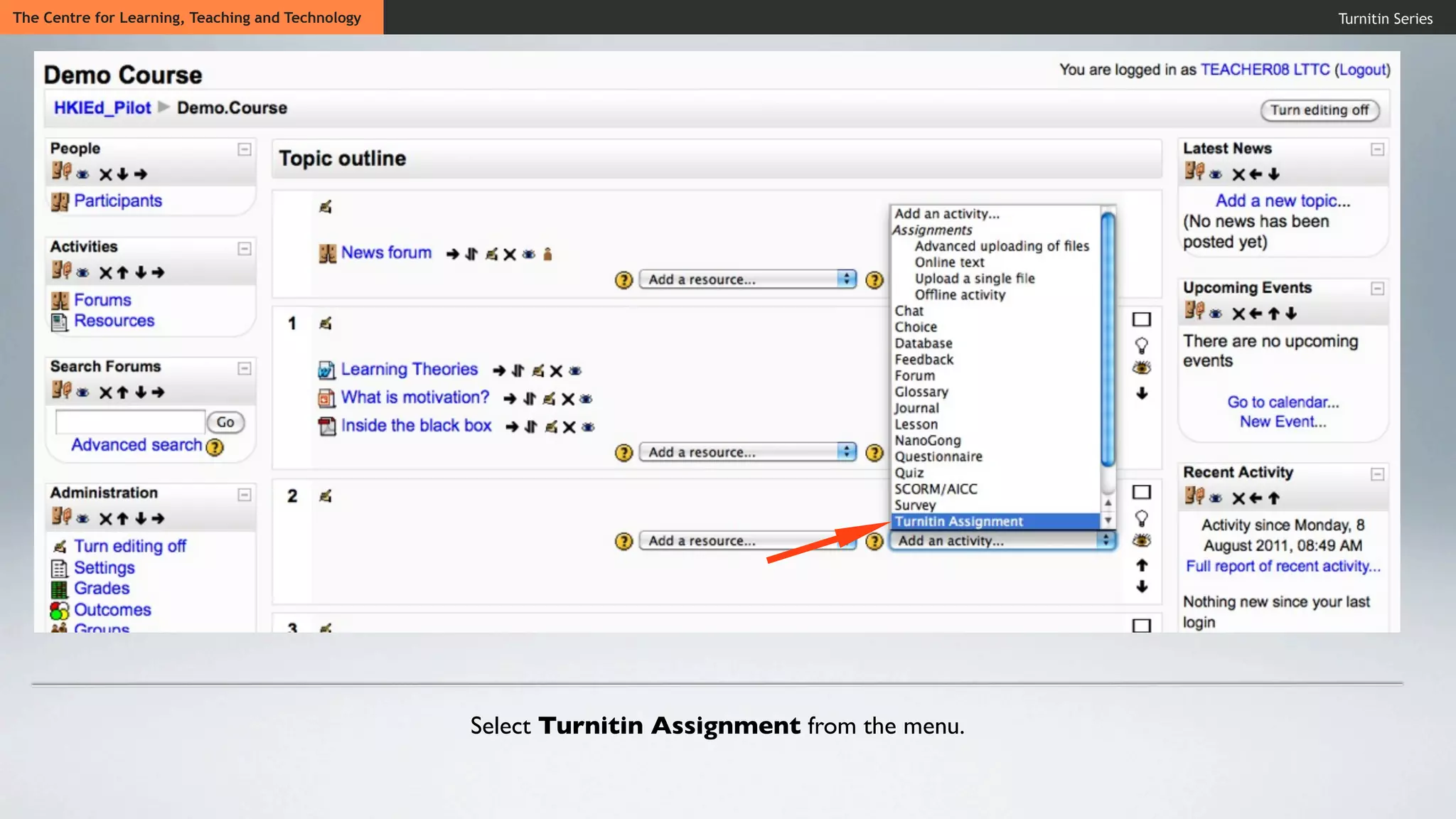Click the help icon right of top Add a resource
This screenshot has width=1456, height=819.
(x=874, y=280)
